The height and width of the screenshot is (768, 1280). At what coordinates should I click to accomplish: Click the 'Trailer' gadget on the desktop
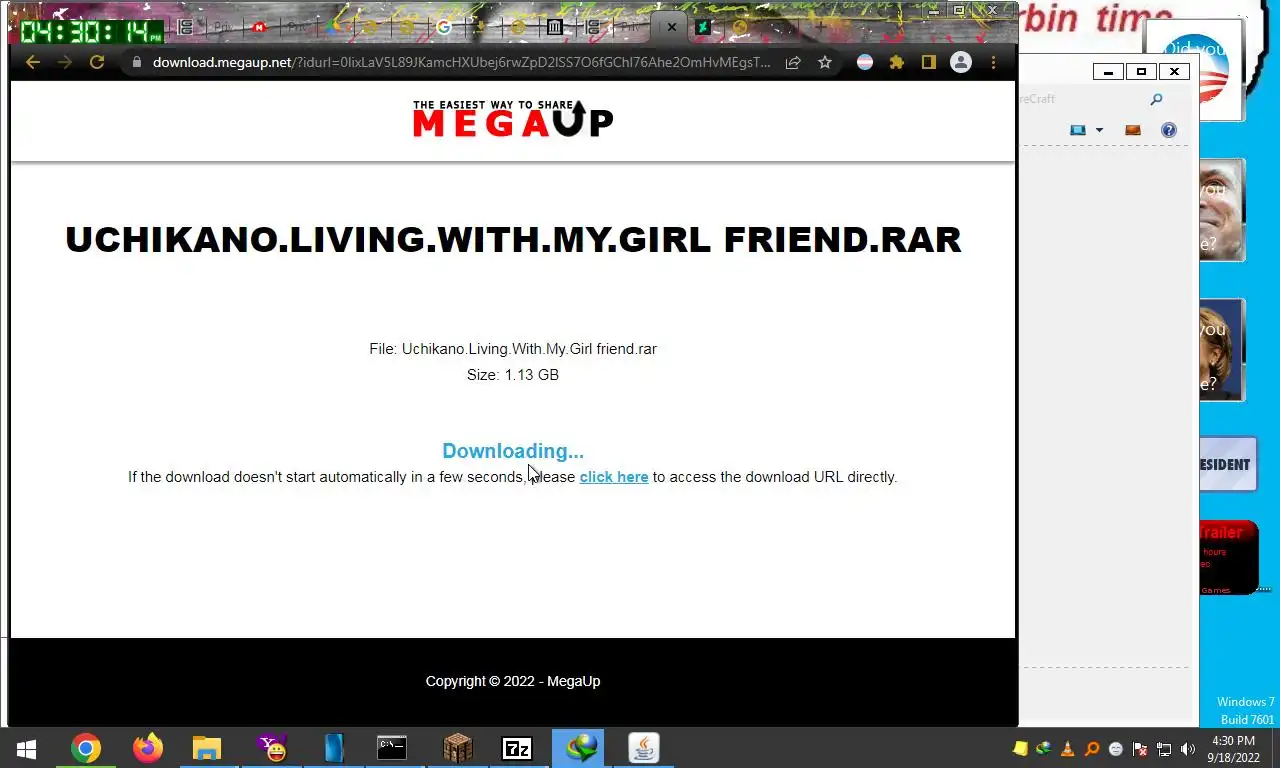(x=1228, y=558)
